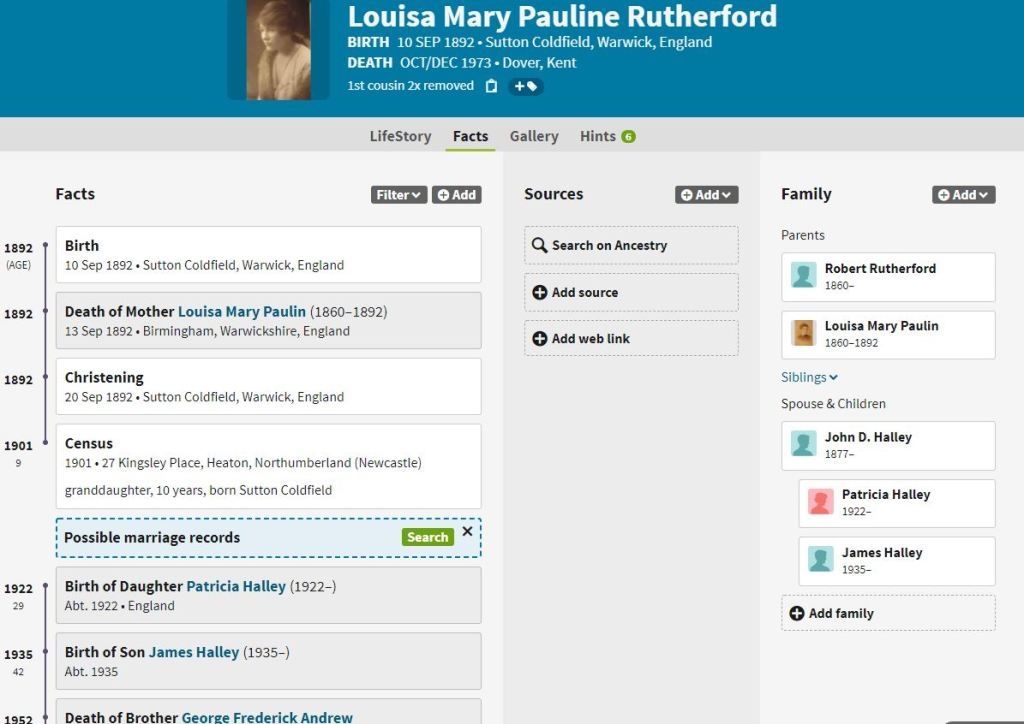
Task: Click the magnifier Search on Ancestry icon
Action: point(540,245)
